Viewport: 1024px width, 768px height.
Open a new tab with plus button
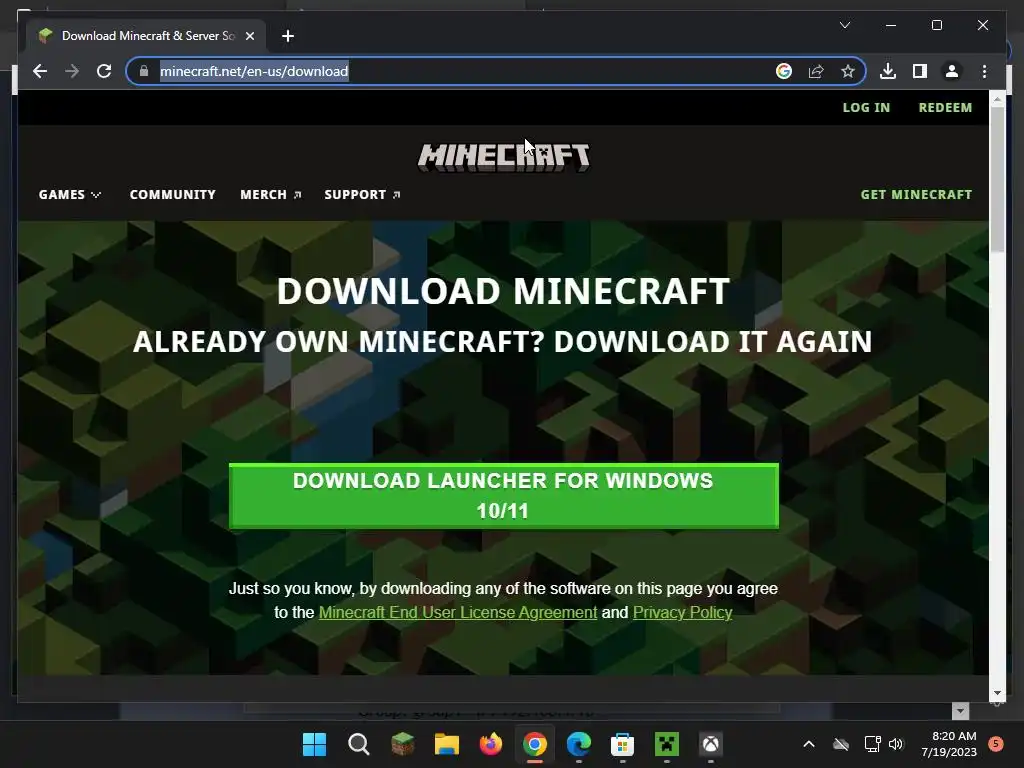coord(288,36)
